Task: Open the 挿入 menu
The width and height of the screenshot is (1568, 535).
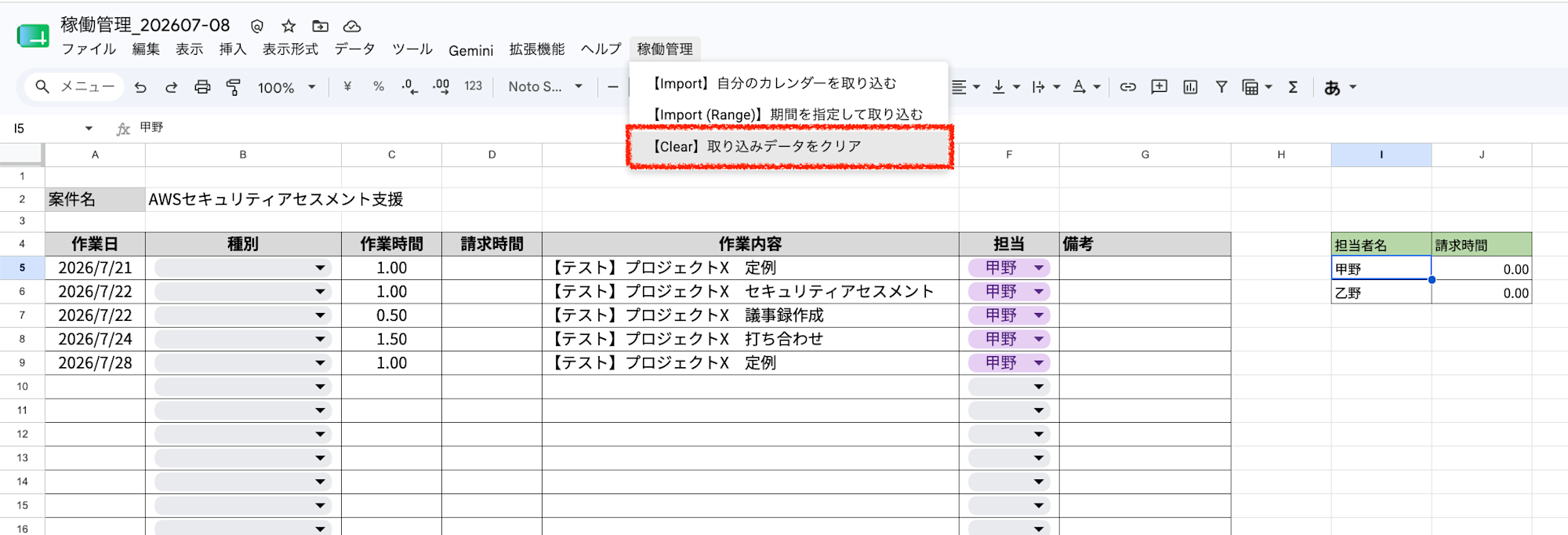Action: coord(233,49)
